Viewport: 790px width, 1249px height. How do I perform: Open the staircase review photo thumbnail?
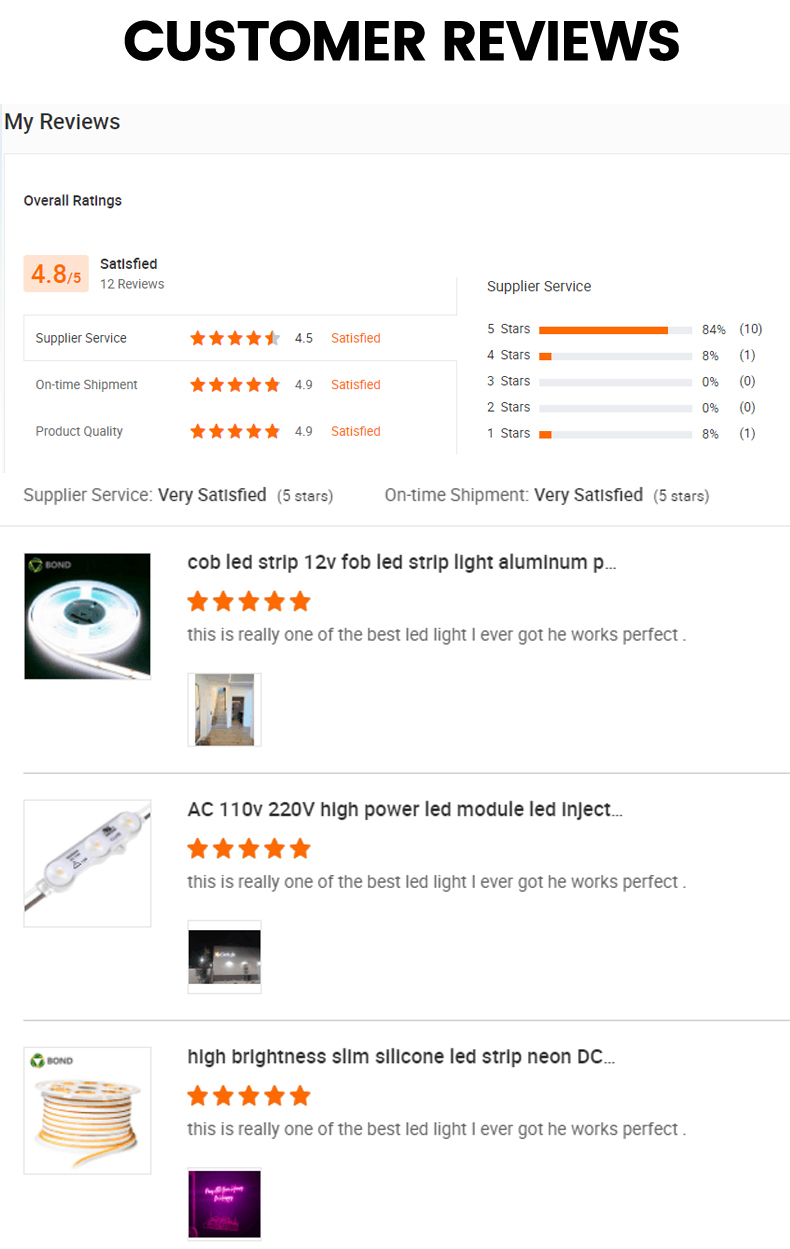[224, 709]
